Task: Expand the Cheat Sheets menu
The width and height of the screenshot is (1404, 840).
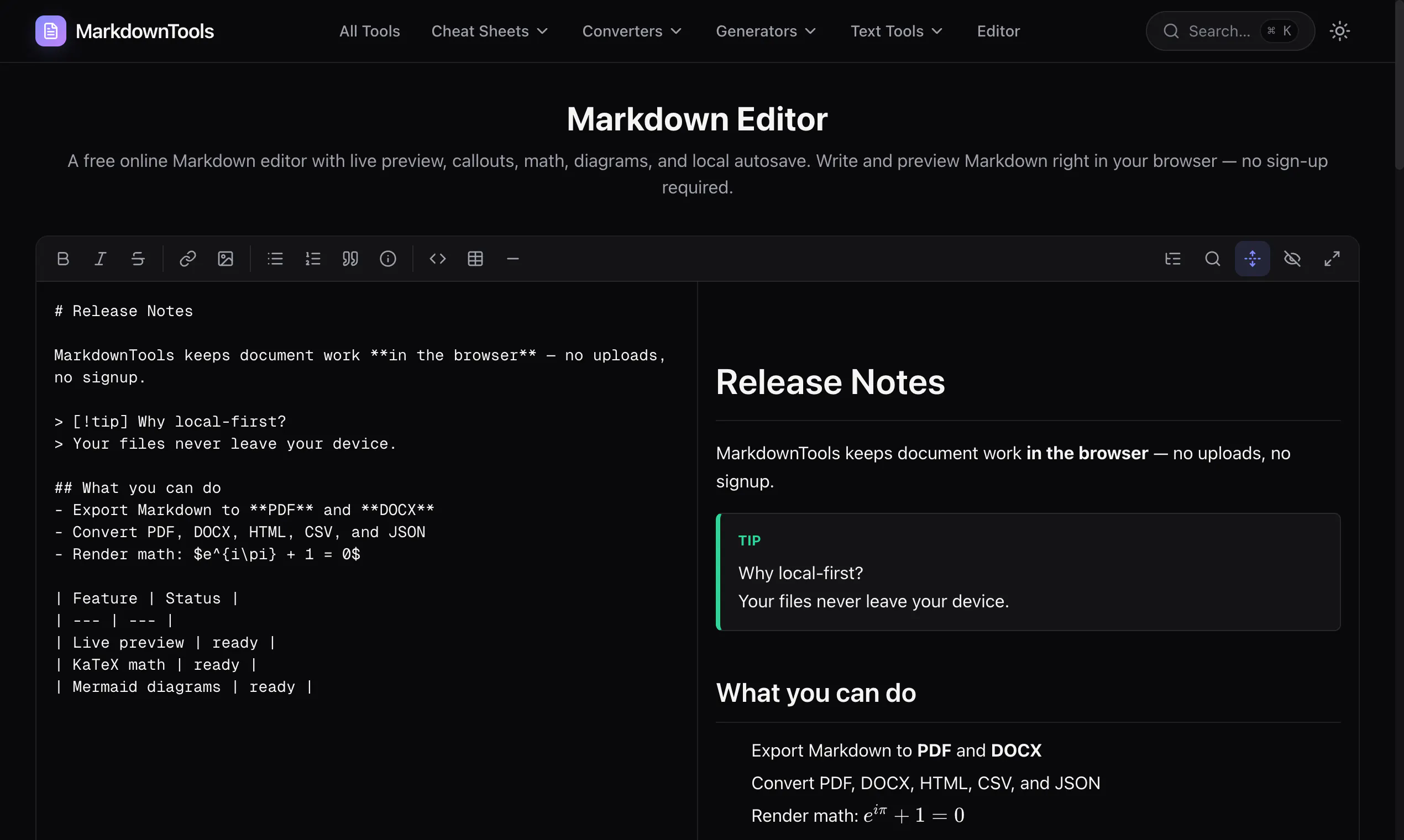Action: coord(490,31)
